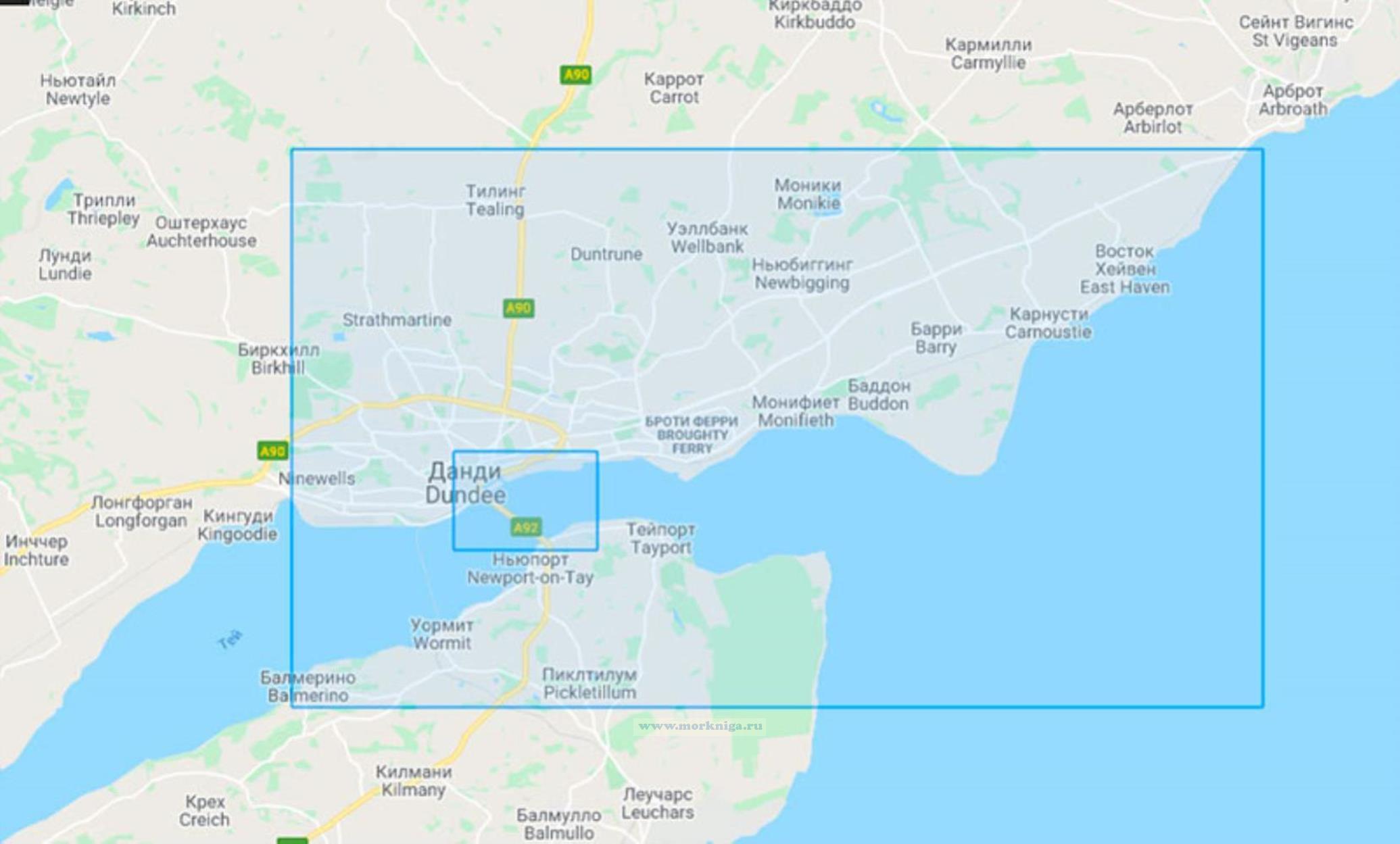Click the Carmyllie place label

click(x=988, y=53)
